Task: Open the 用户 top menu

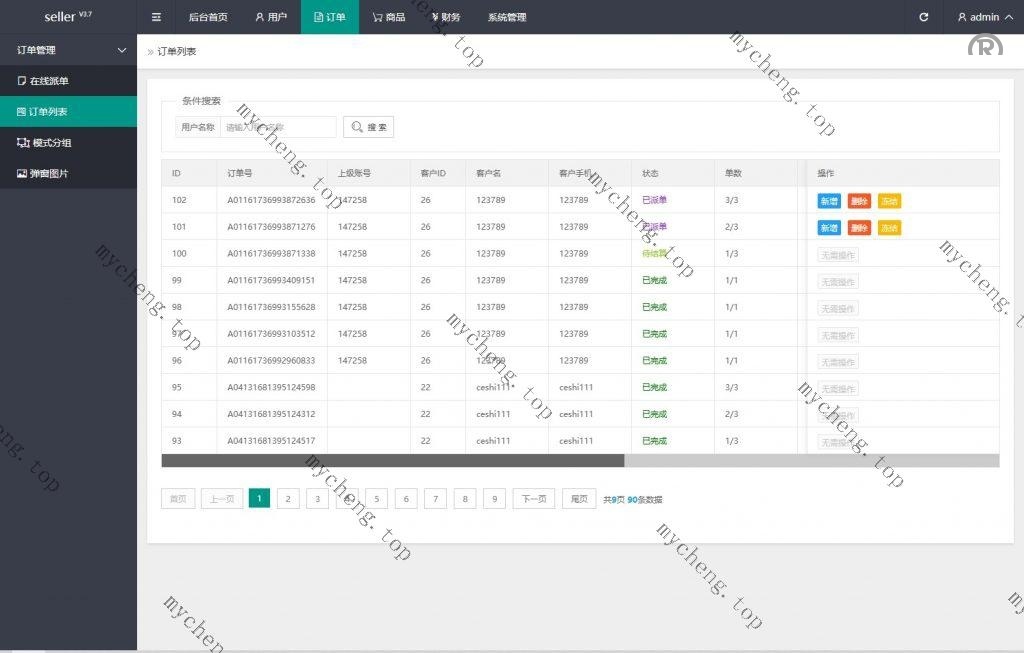Action: pyautogui.click(x=270, y=17)
